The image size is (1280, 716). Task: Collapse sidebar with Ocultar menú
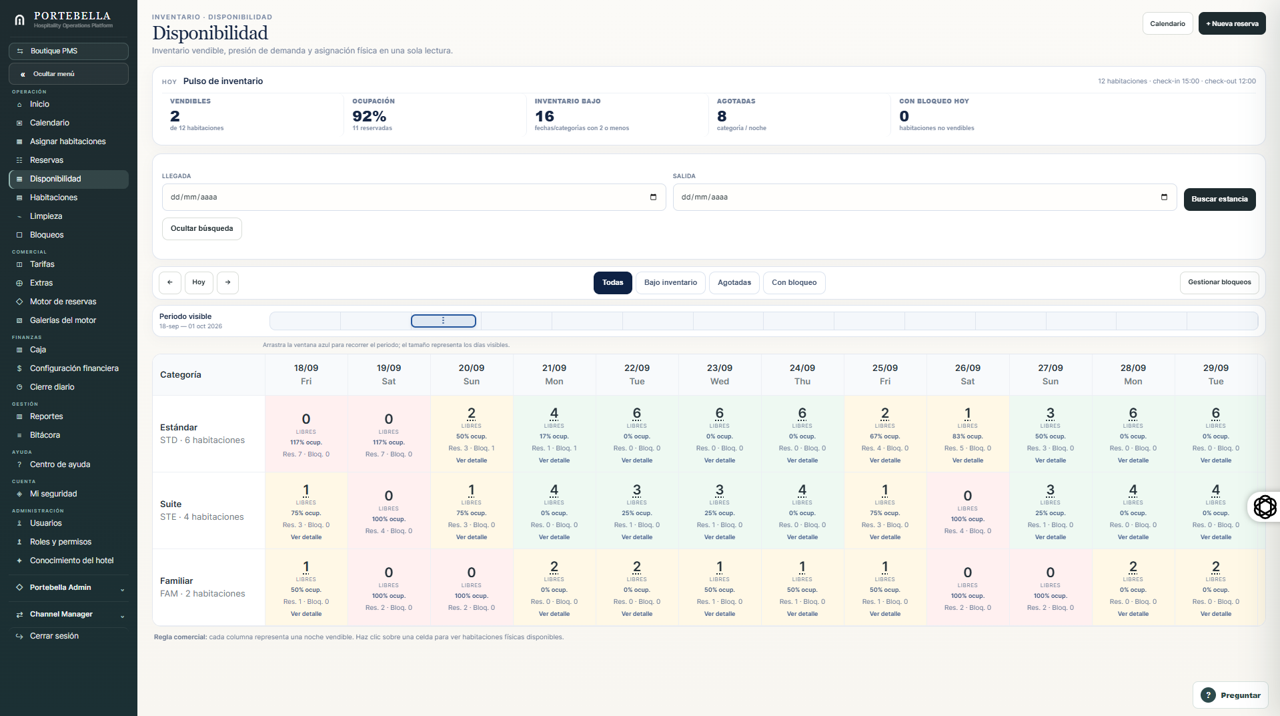68,74
